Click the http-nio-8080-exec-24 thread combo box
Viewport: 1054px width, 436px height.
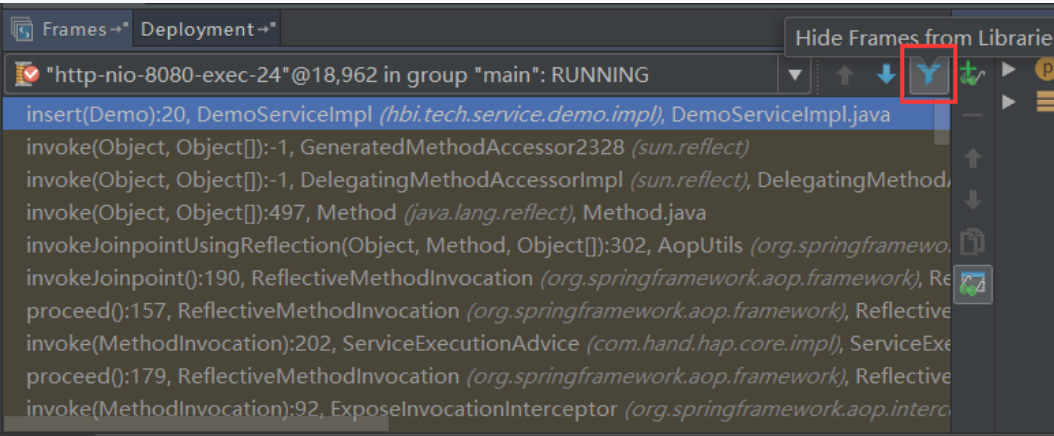407,75
